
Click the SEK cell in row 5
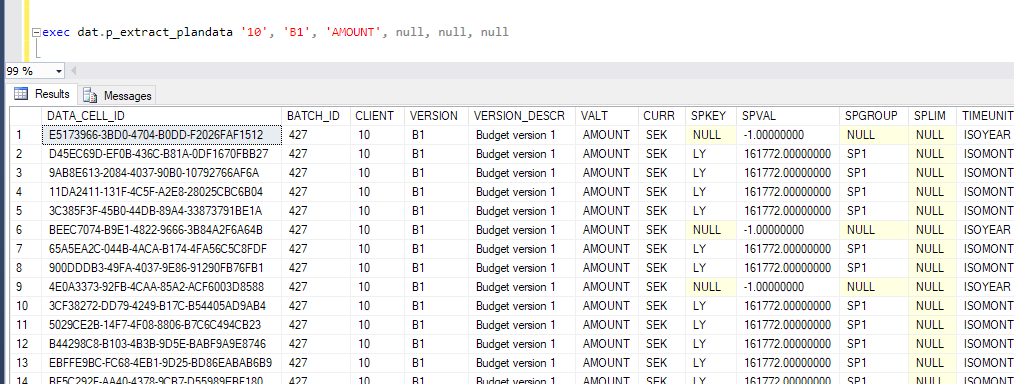click(x=662, y=211)
